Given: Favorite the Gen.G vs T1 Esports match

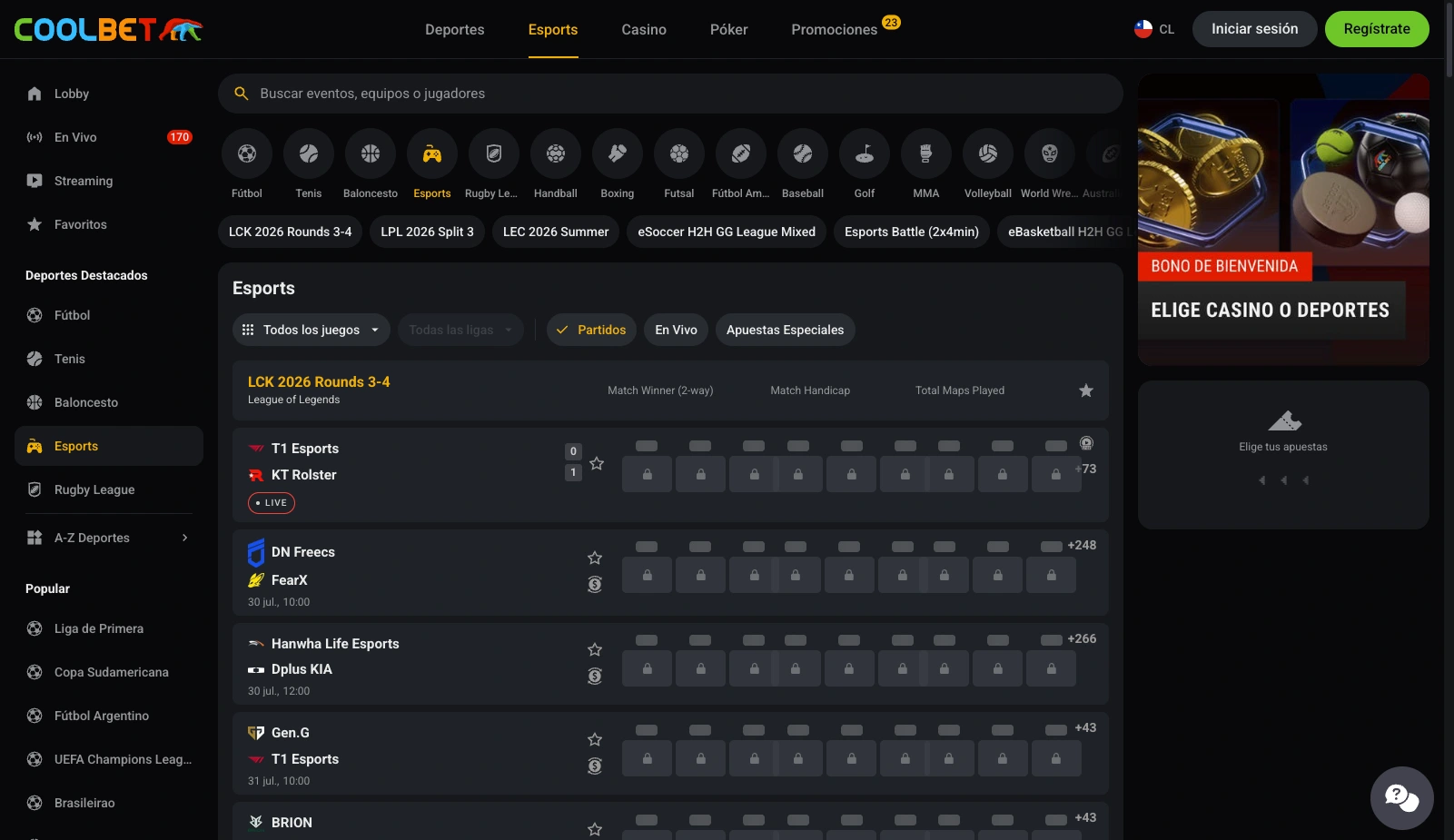Looking at the screenshot, I should [595, 739].
